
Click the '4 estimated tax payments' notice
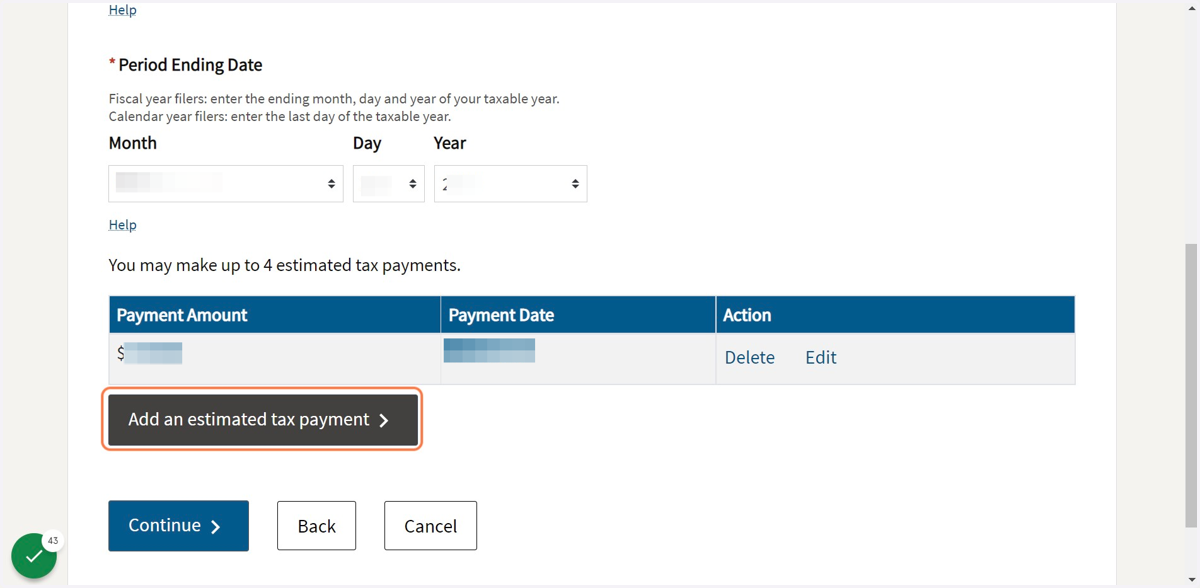click(x=285, y=265)
